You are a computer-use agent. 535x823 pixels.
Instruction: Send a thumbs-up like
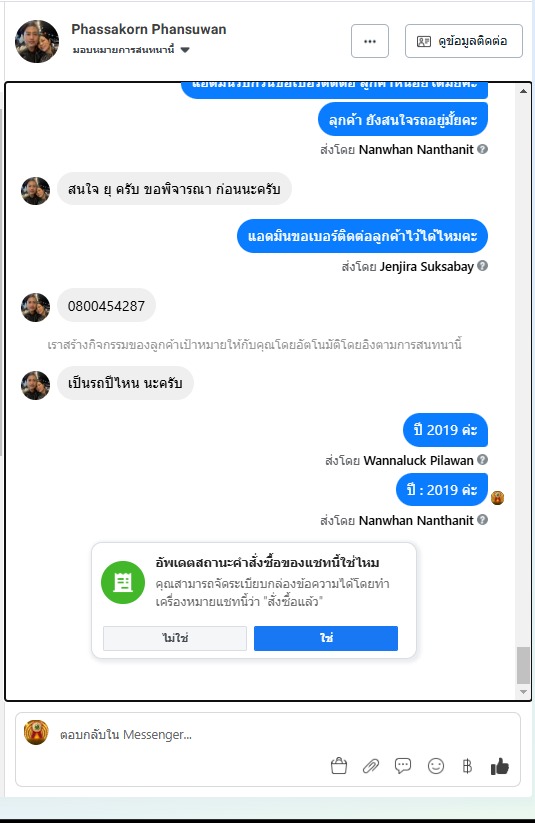(499, 766)
